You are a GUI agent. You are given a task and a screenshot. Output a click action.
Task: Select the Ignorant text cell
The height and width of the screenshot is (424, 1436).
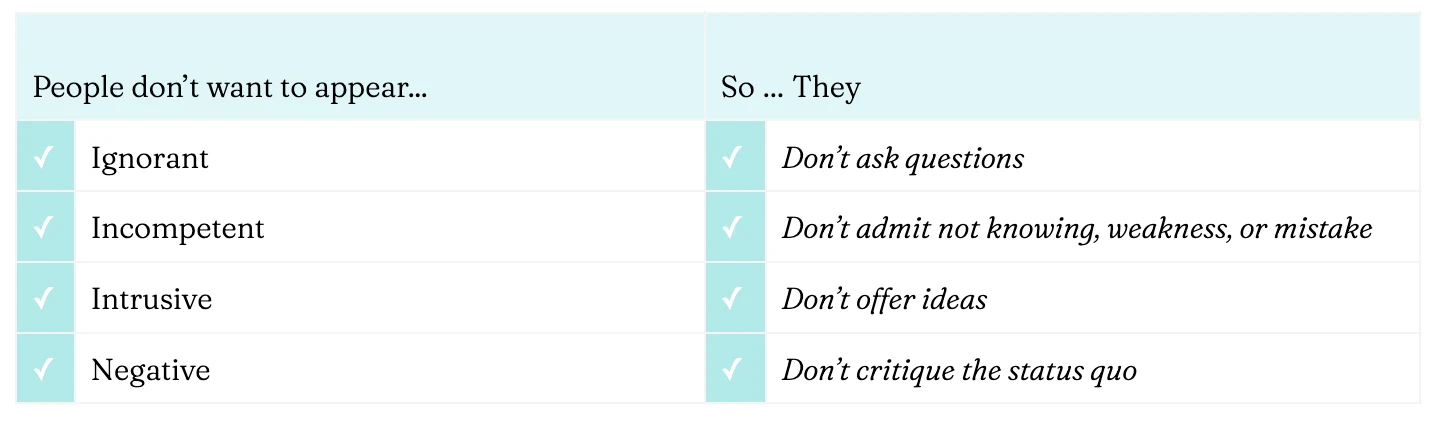point(150,158)
